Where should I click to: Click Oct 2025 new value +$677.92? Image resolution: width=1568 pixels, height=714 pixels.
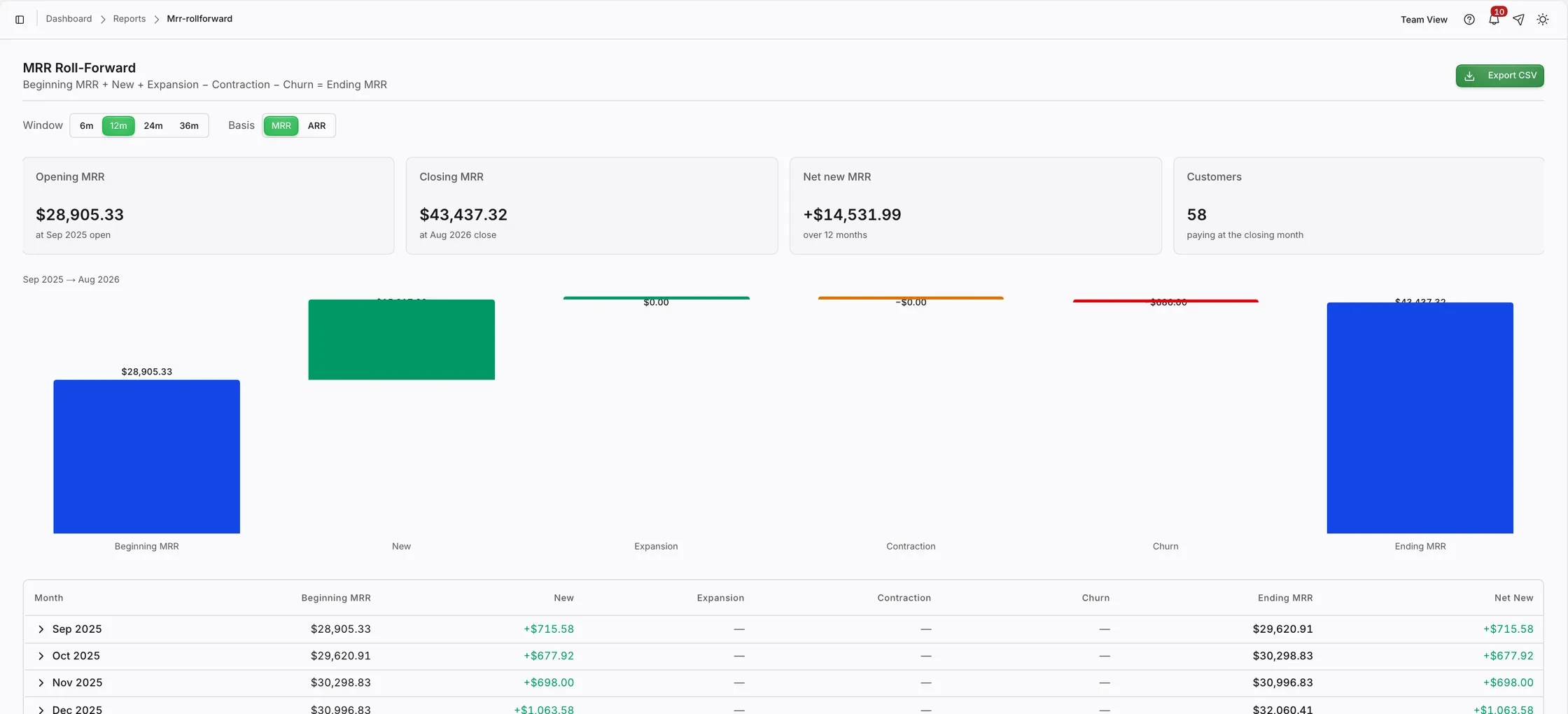[x=549, y=656]
